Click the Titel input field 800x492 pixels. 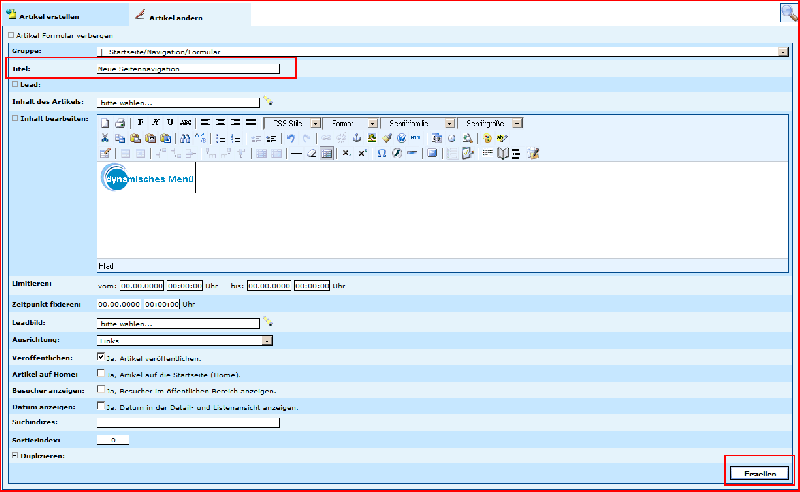tap(188, 69)
